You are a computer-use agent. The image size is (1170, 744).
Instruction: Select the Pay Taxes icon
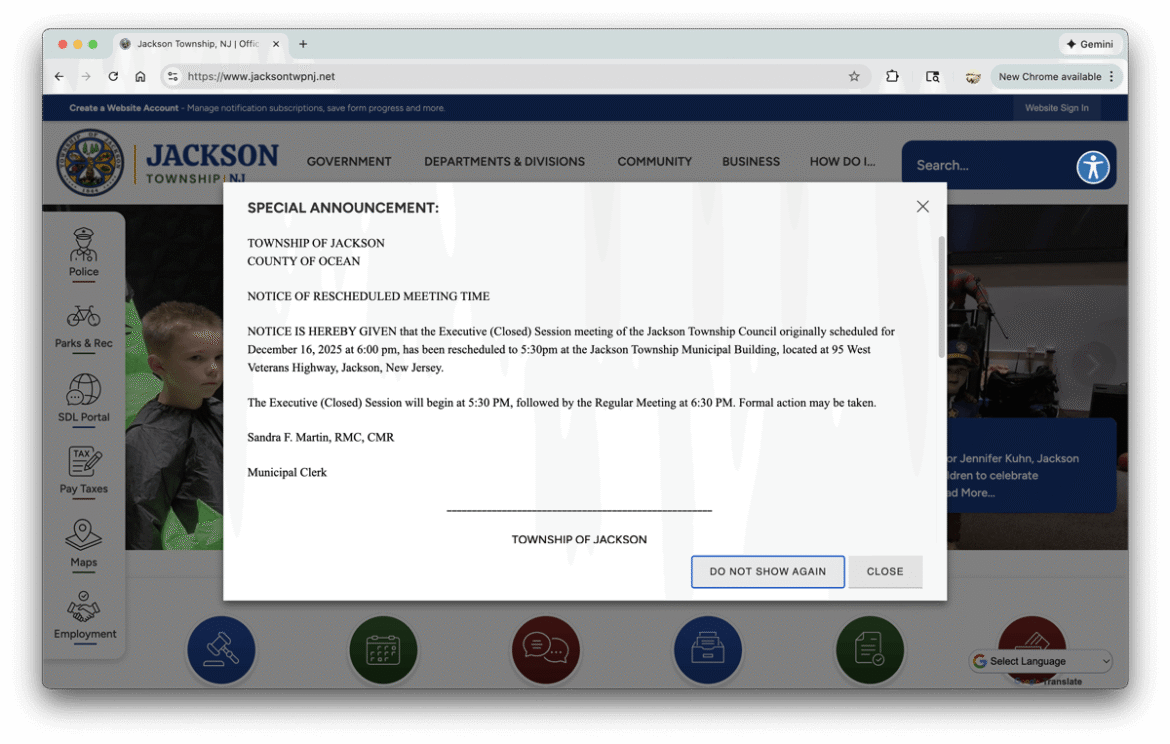pos(84,462)
